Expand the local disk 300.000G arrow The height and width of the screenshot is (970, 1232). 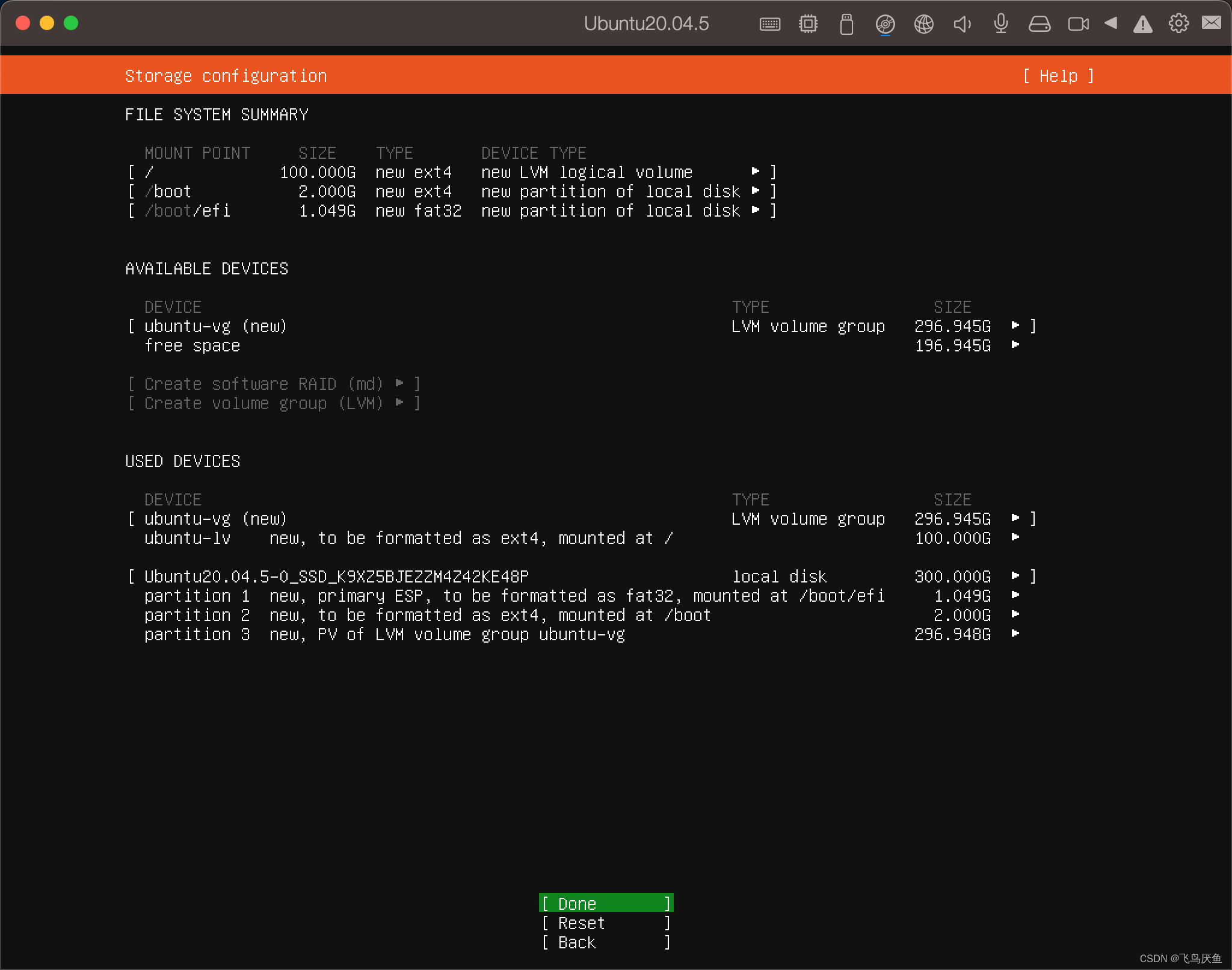click(x=1015, y=576)
